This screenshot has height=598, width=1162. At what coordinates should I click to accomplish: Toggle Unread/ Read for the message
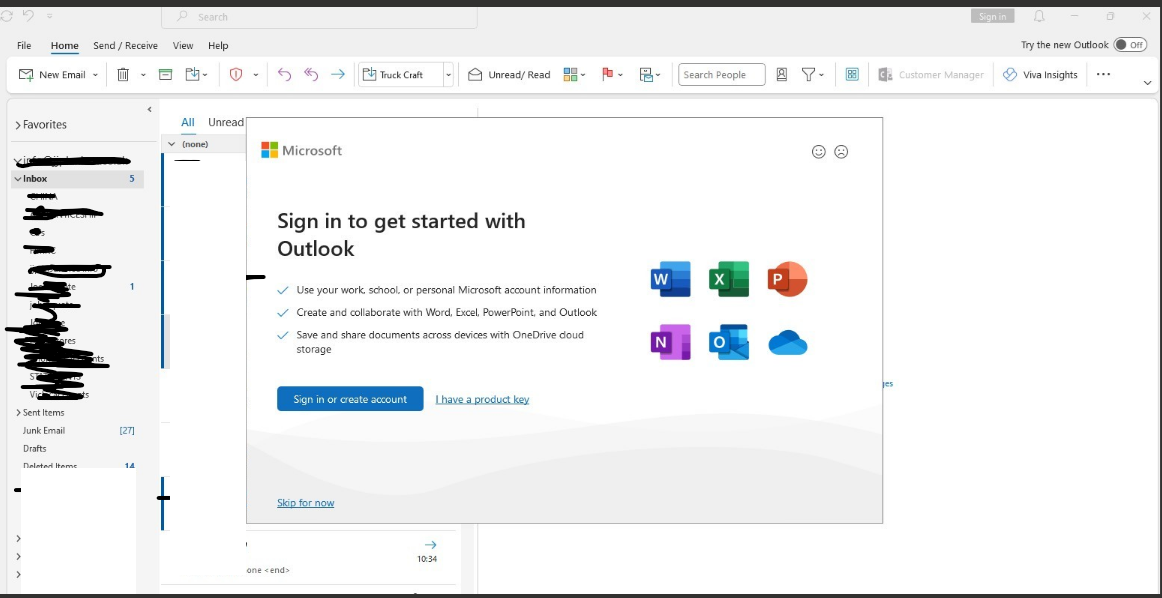tap(509, 75)
